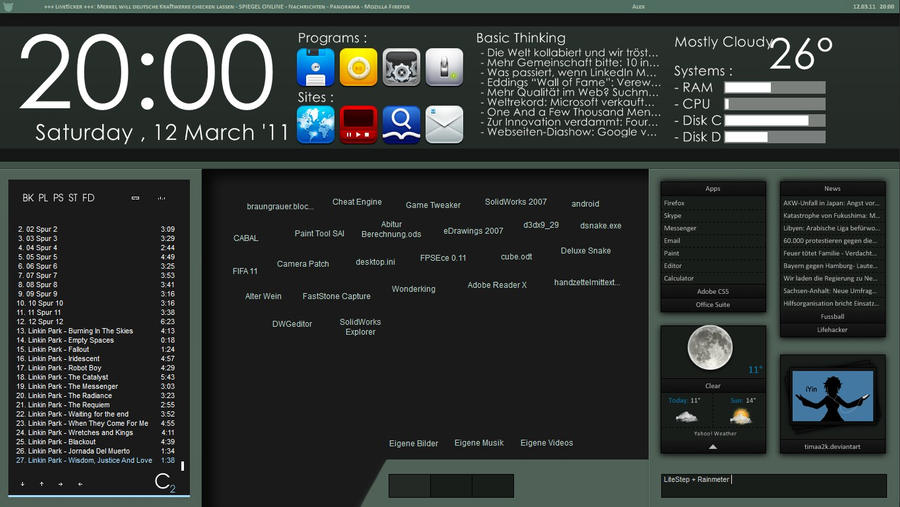Click the Today cloudy forecast icon

click(686, 417)
